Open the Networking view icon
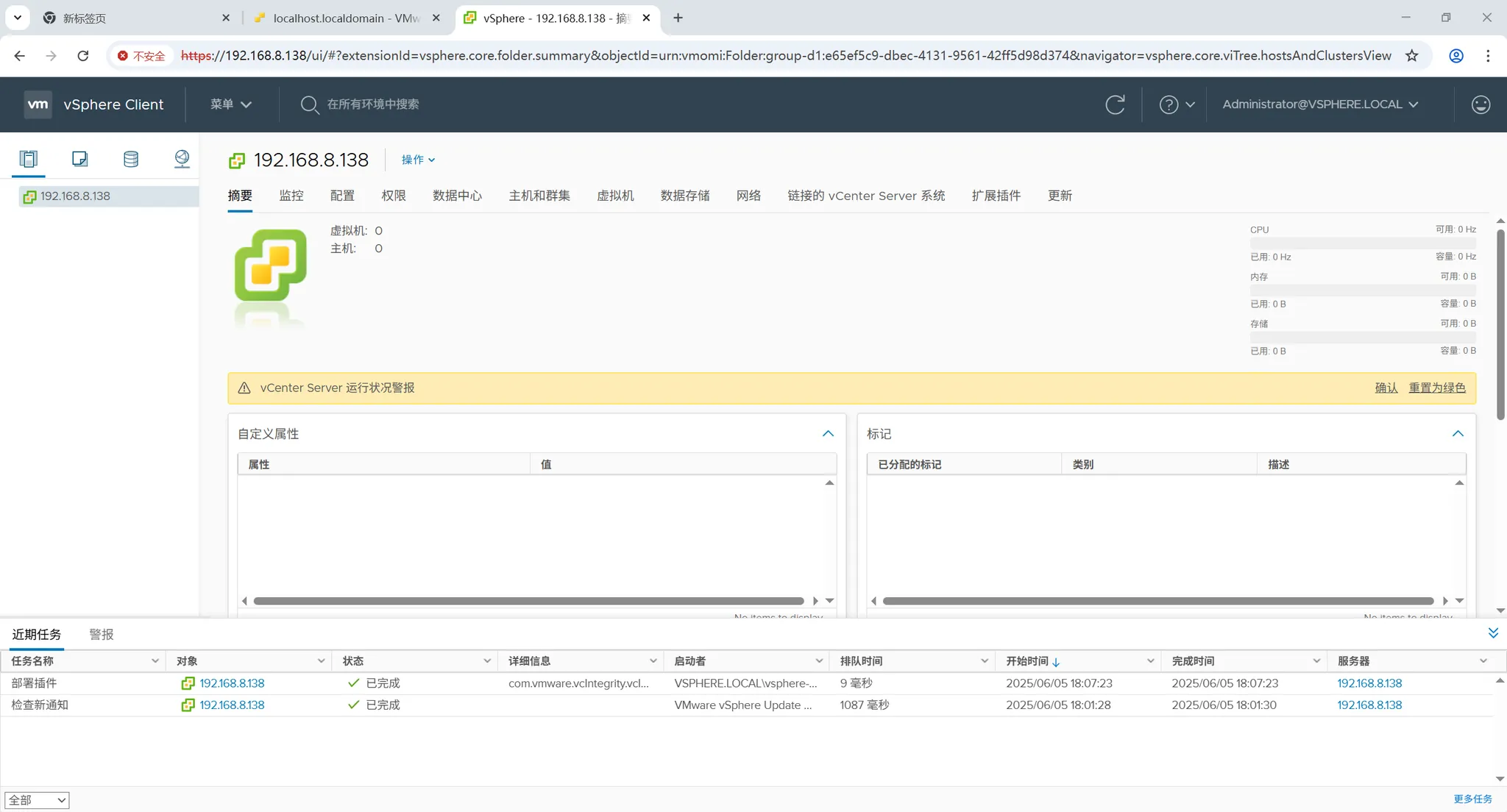 pyautogui.click(x=182, y=159)
